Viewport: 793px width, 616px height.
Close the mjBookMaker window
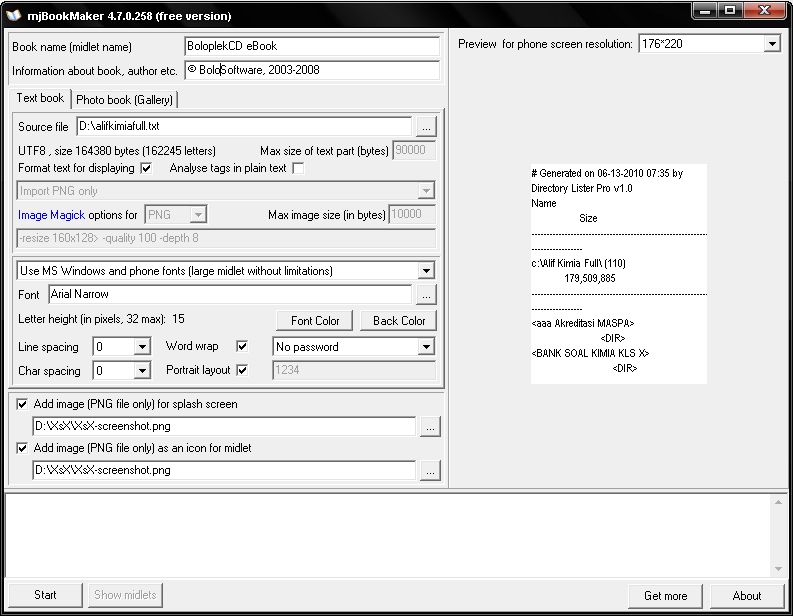pos(764,11)
